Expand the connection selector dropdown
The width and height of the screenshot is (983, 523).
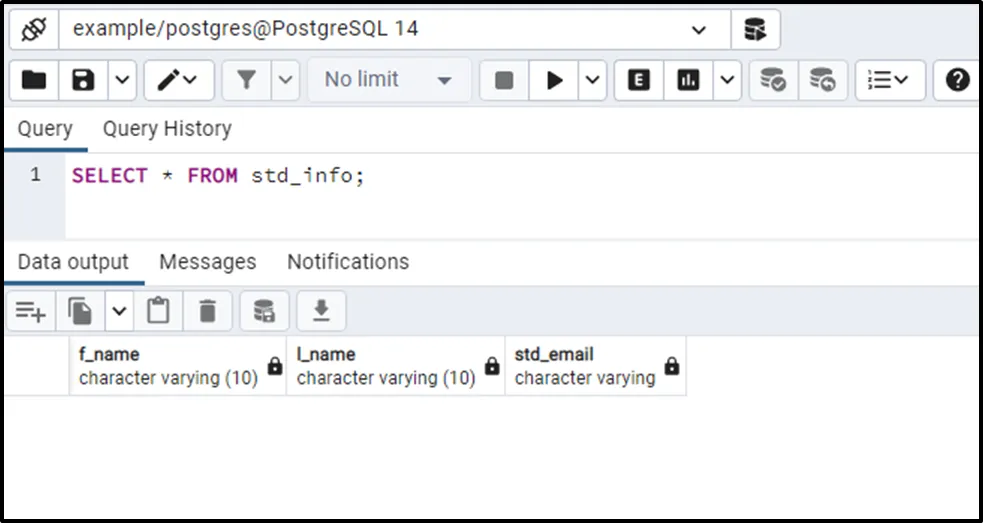(698, 30)
